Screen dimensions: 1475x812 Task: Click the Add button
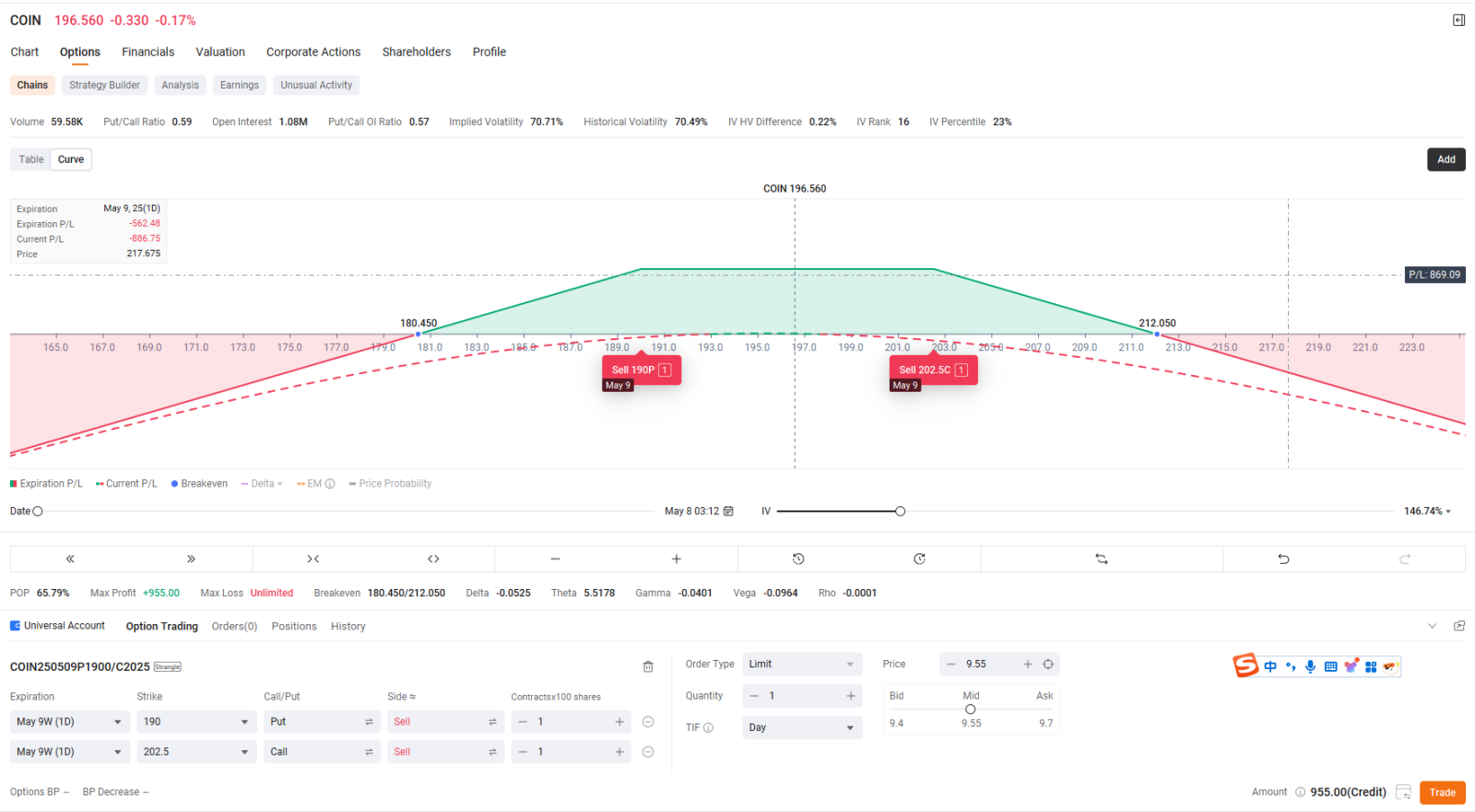tap(1446, 159)
